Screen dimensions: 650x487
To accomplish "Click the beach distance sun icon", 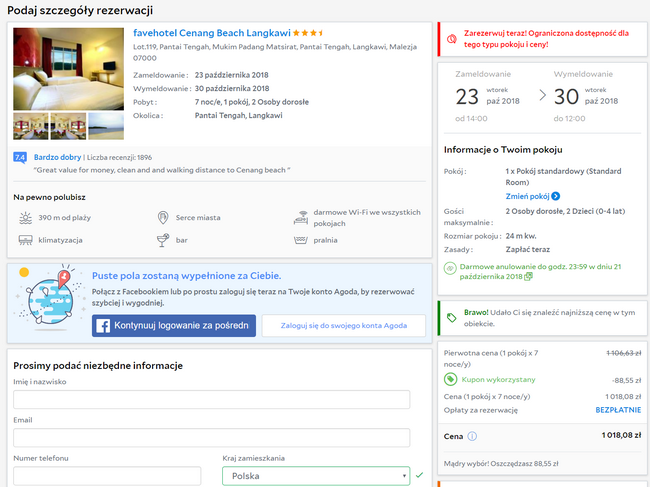I will tap(26, 218).
